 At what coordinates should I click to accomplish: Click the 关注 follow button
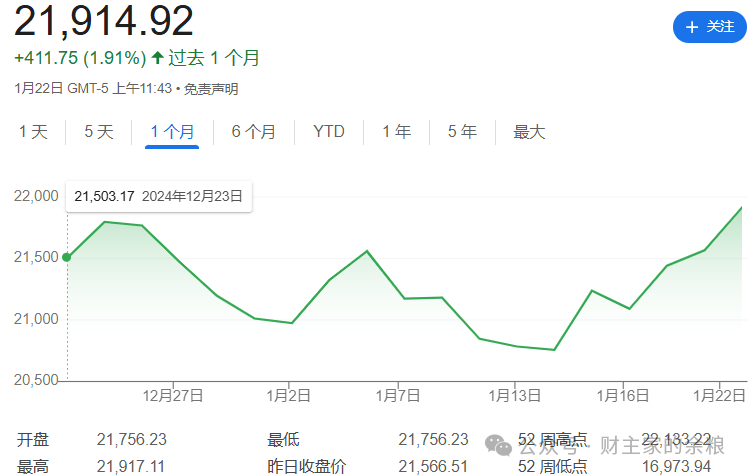710,27
